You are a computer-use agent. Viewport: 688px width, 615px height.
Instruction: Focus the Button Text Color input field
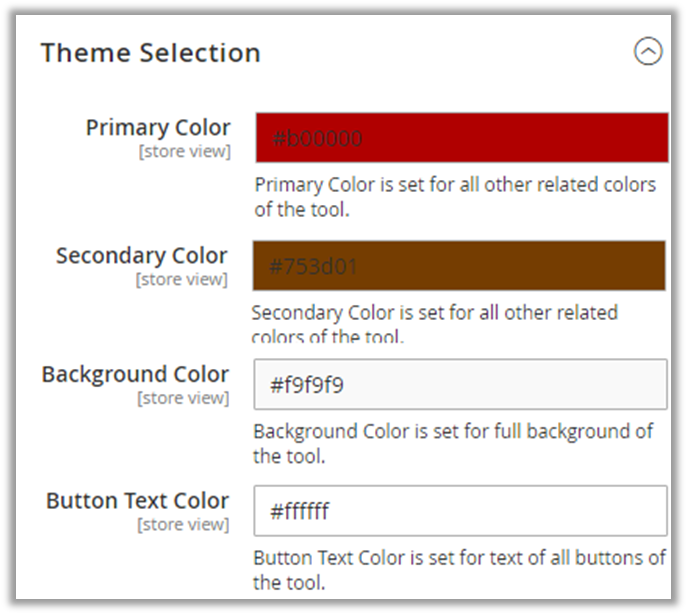[x=460, y=511]
